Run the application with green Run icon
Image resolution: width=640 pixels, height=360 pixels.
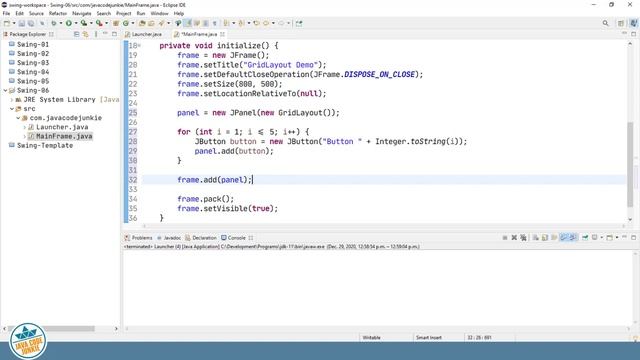pos(69,23)
